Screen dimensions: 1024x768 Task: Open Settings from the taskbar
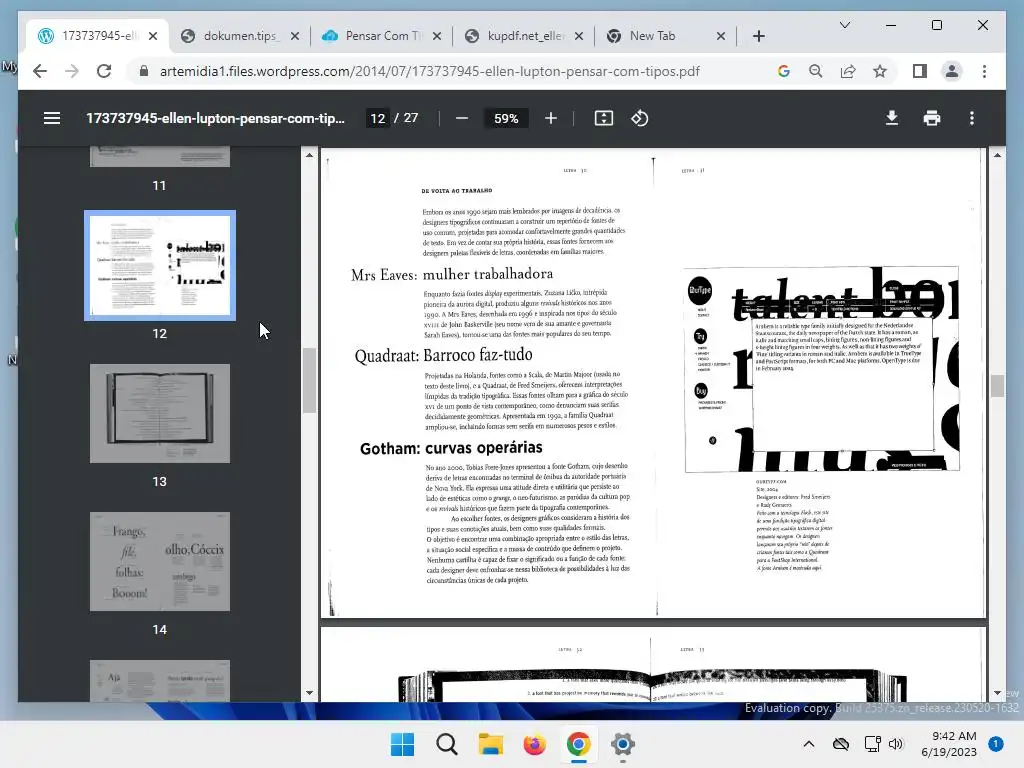pyautogui.click(x=622, y=744)
